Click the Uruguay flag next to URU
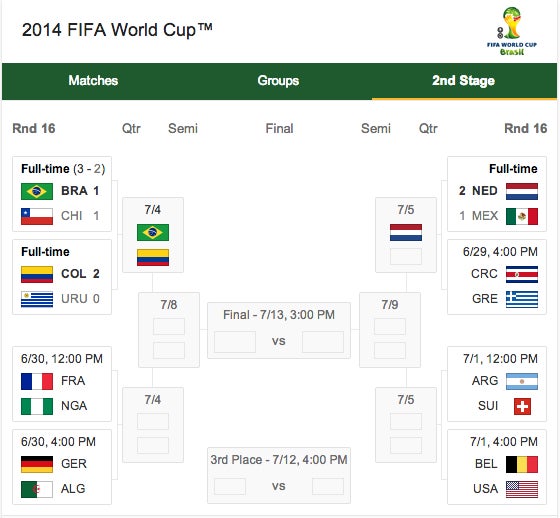The height and width of the screenshot is (518, 560). 37,299
